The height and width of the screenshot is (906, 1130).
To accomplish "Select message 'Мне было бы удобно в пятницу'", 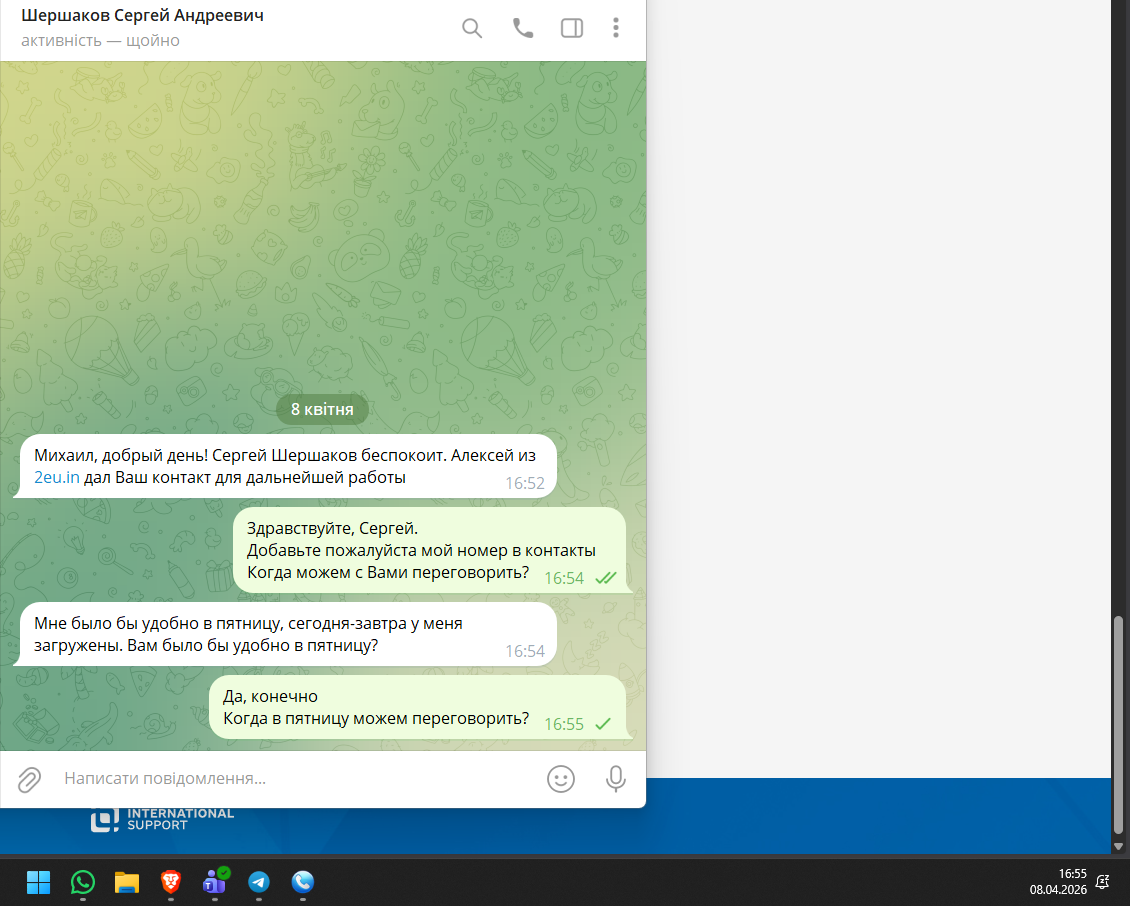I will [x=288, y=634].
